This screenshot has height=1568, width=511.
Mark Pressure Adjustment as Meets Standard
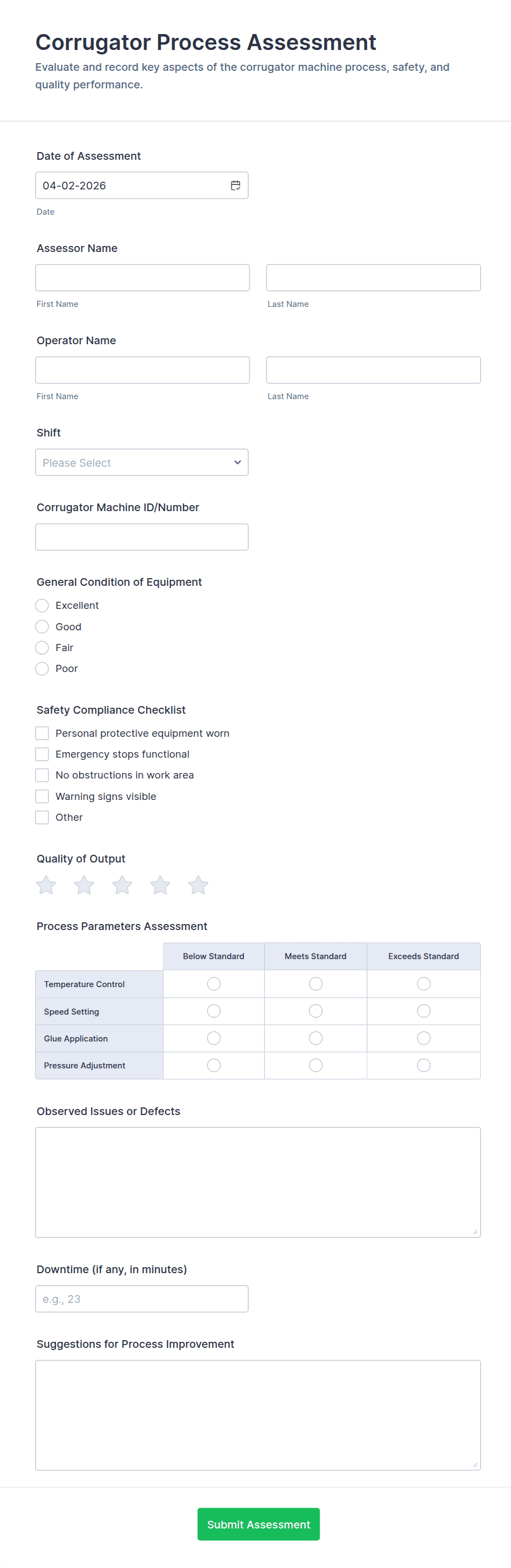[315, 1065]
